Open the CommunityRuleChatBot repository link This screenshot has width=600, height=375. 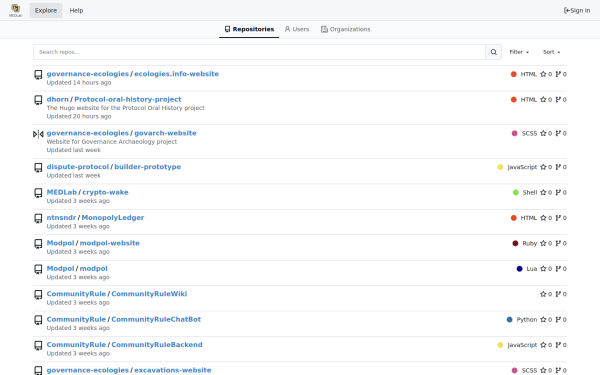tap(156, 319)
